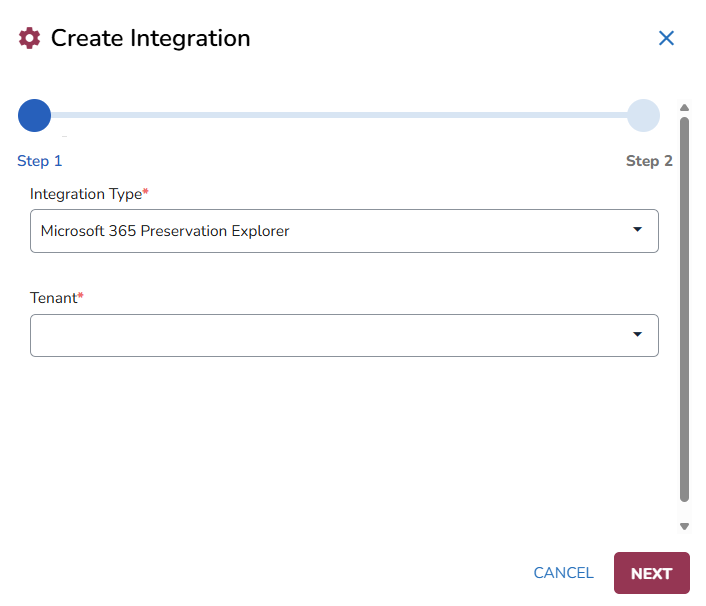Close the Create Integration dialog
706x606 pixels.
coord(666,38)
